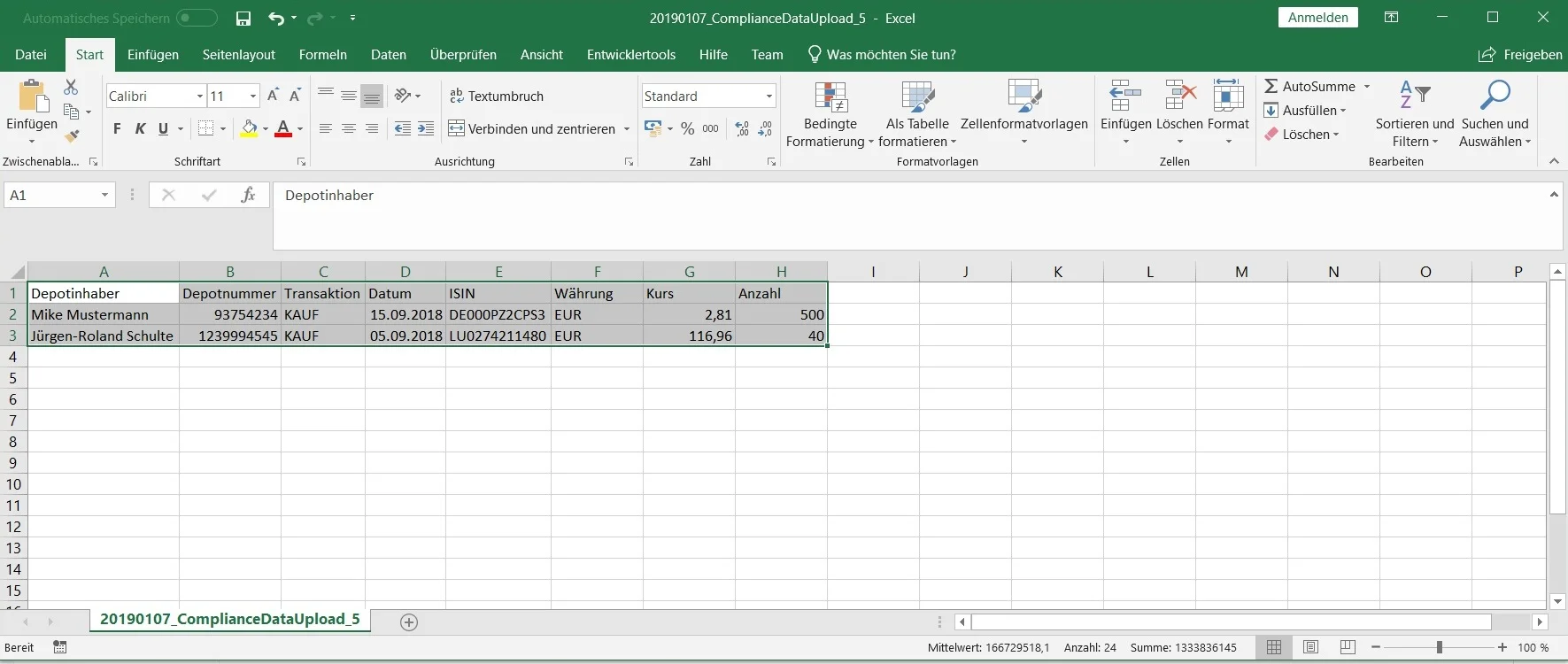Click the Undo arrow icon
This screenshot has height=664, width=1568.
coord(276,18)
